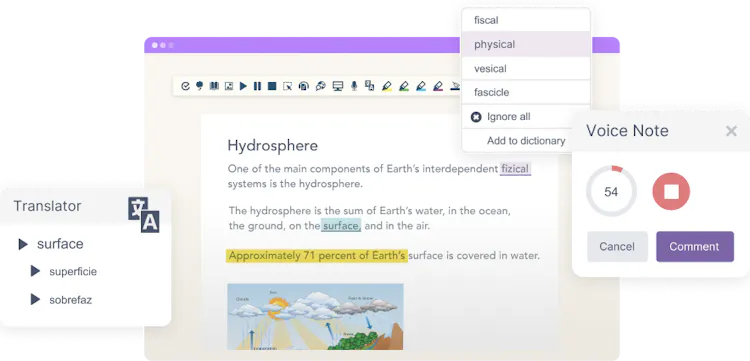The width and height of the screenshot is (750, 361).
Task: Choose the 'physical' spelling suggestion
Action: [x=526, y=44]
